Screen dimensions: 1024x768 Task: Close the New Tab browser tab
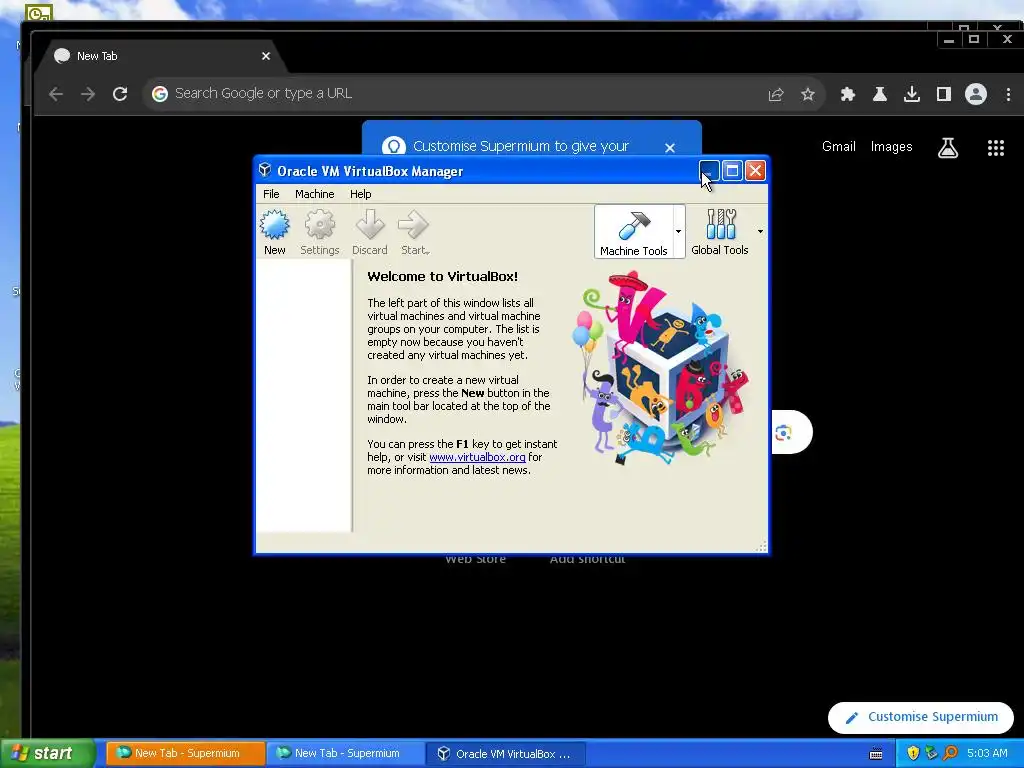click(x=266, y=56)
